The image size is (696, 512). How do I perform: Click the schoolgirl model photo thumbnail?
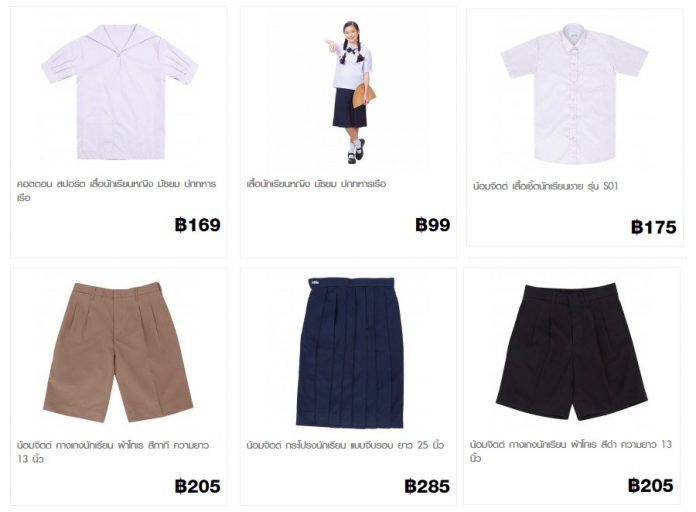tap(349, 92)
